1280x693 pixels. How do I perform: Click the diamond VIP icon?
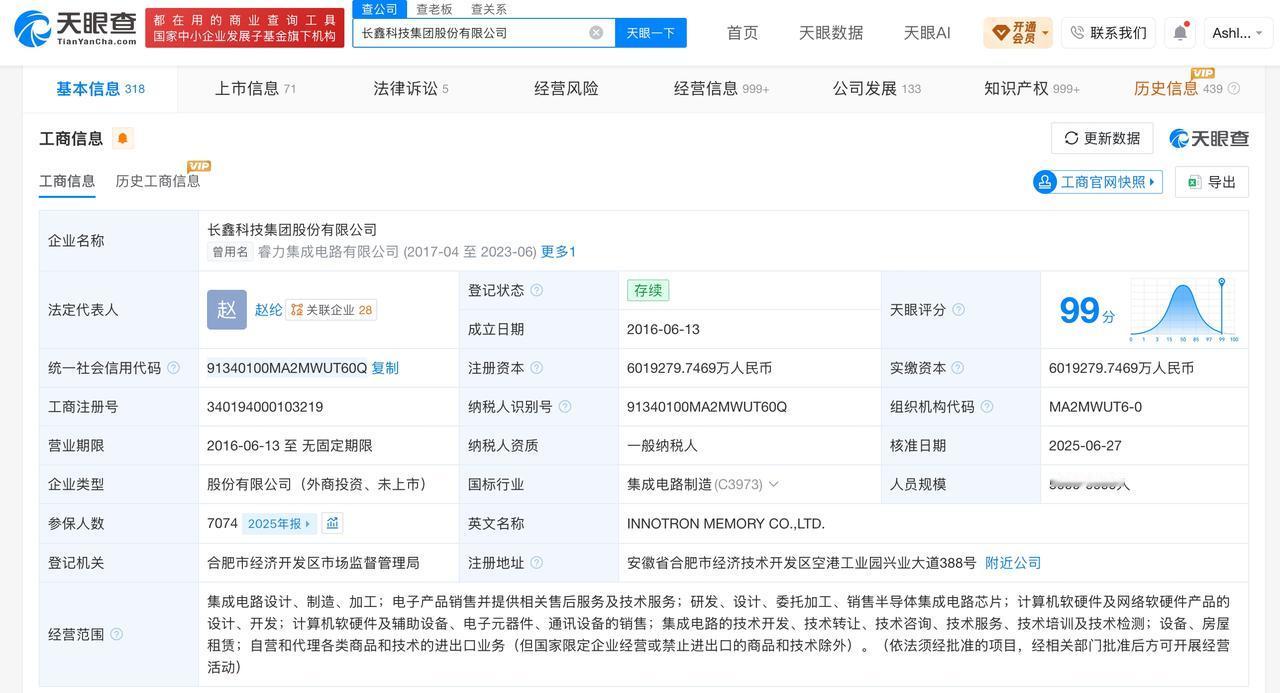(x=1000, y=33)
